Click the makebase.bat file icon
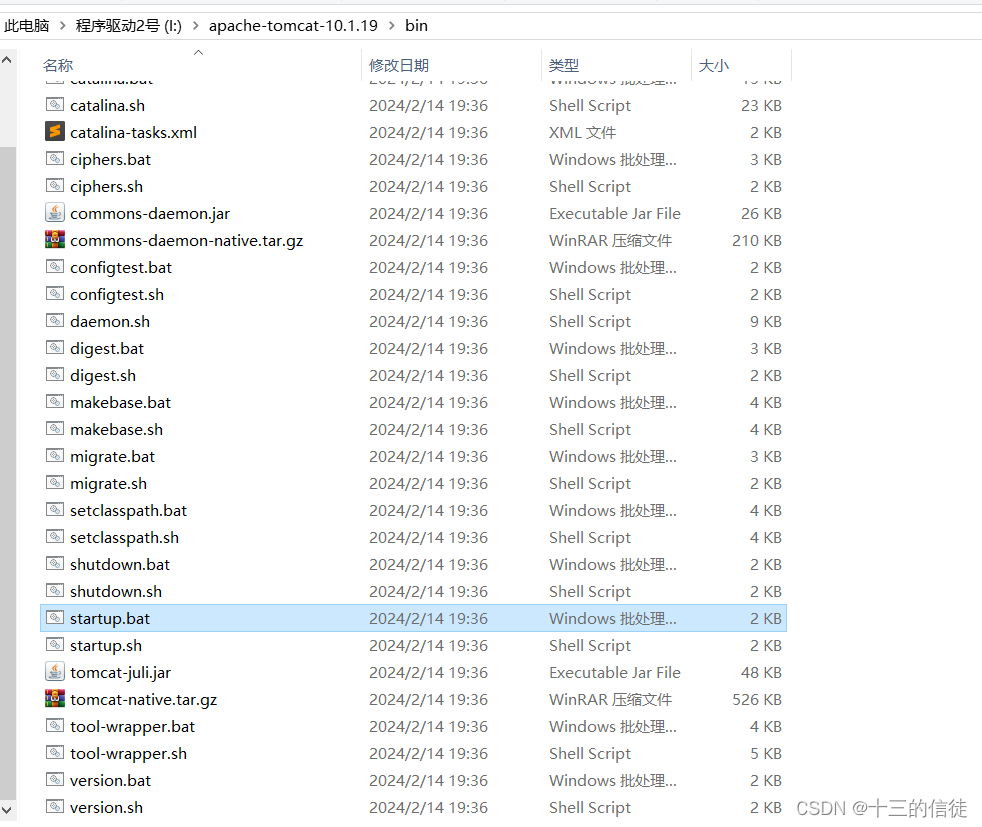Viewport: 982px width, 827px height. coord(54,401)
